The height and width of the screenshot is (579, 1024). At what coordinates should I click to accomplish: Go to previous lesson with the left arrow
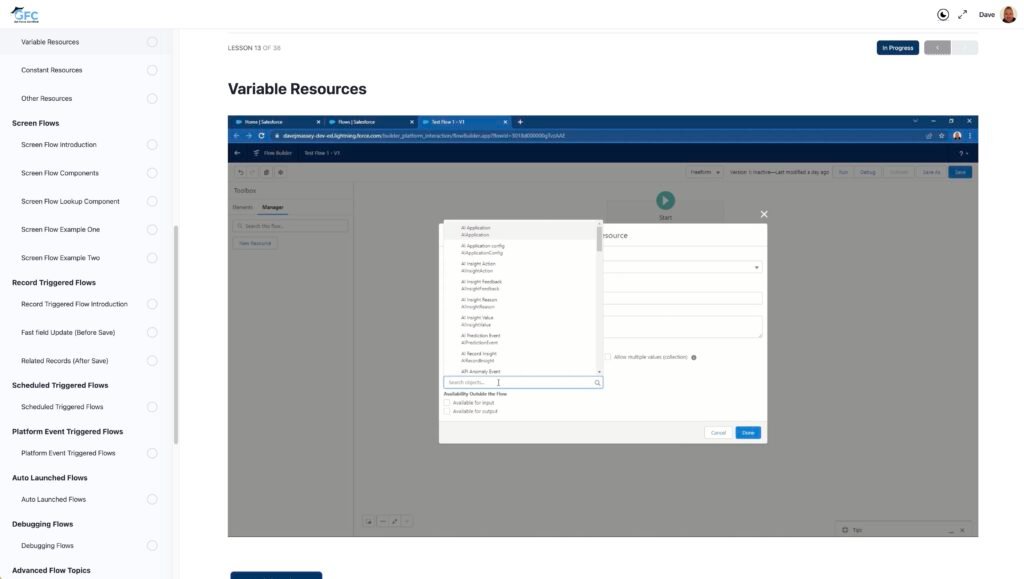937,48
